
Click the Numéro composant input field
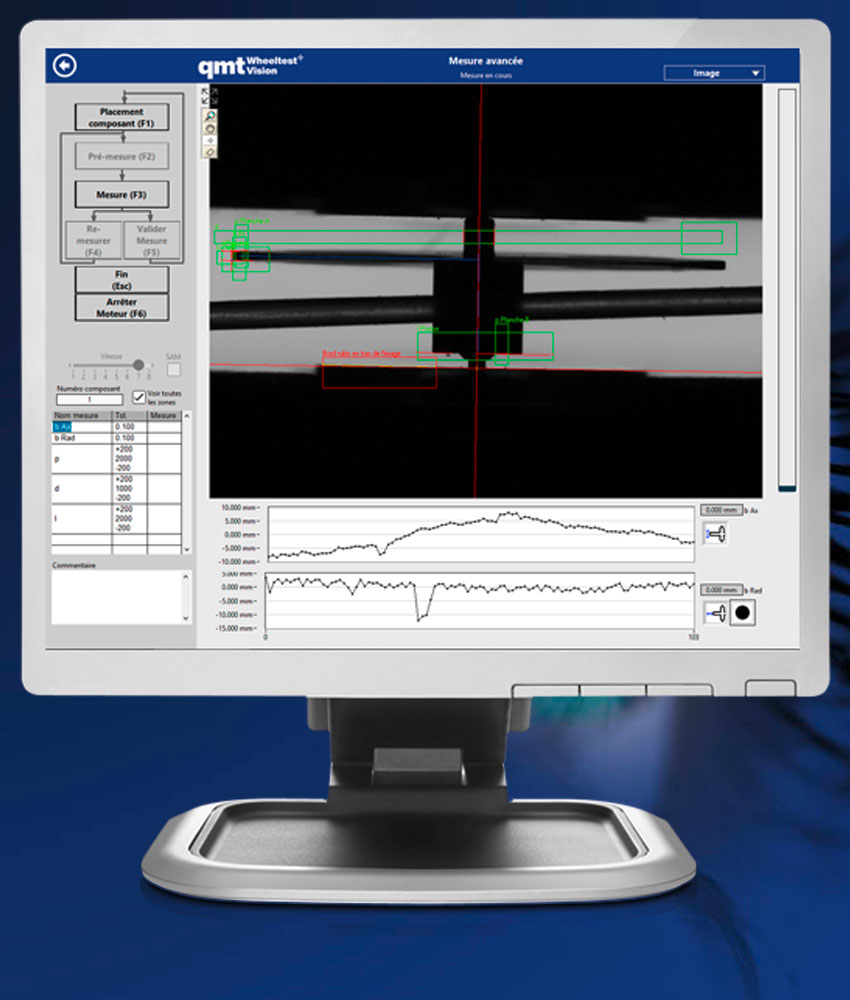pyautogui.click(x=88, y=397)
